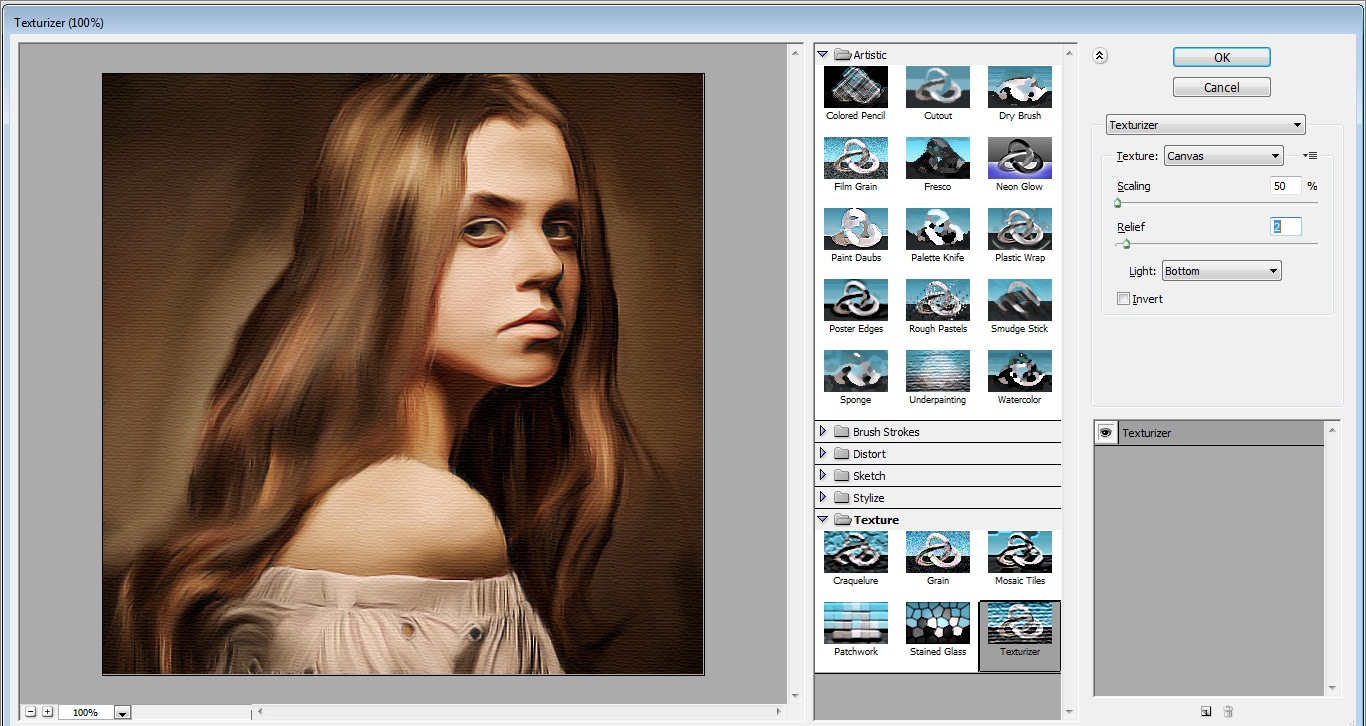The height and width of the screenshot is (726, 1366).
Task: Click the Scaling percentage input field
Action: [x=1285, y=186]
